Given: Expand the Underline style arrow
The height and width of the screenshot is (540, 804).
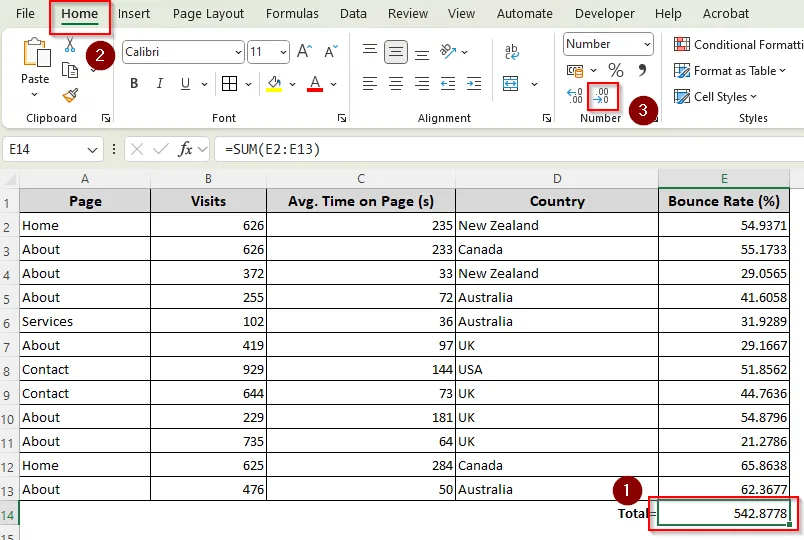Looking at the screenshot, I should (204, 84).
